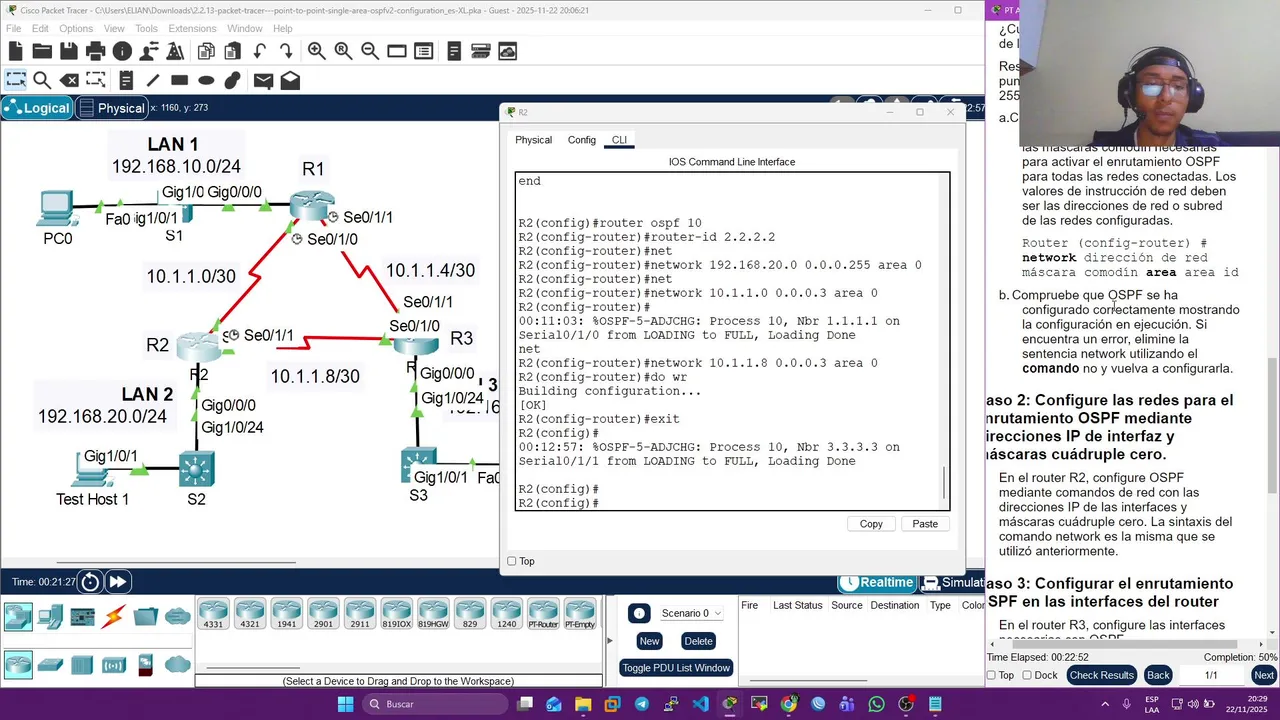Select the Switches subcategory icon

pos(50,664)
